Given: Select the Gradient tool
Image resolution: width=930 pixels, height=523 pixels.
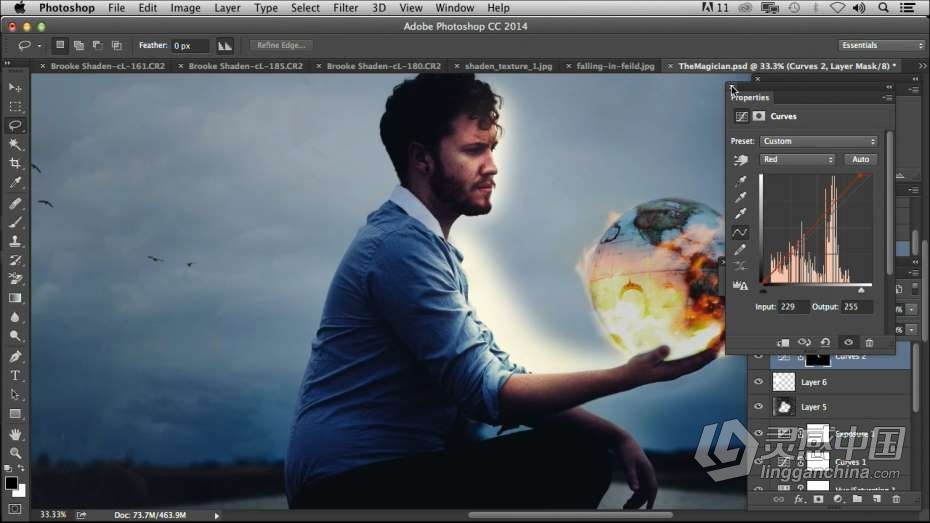Looking at the screenshot, I should click(15, 298).
